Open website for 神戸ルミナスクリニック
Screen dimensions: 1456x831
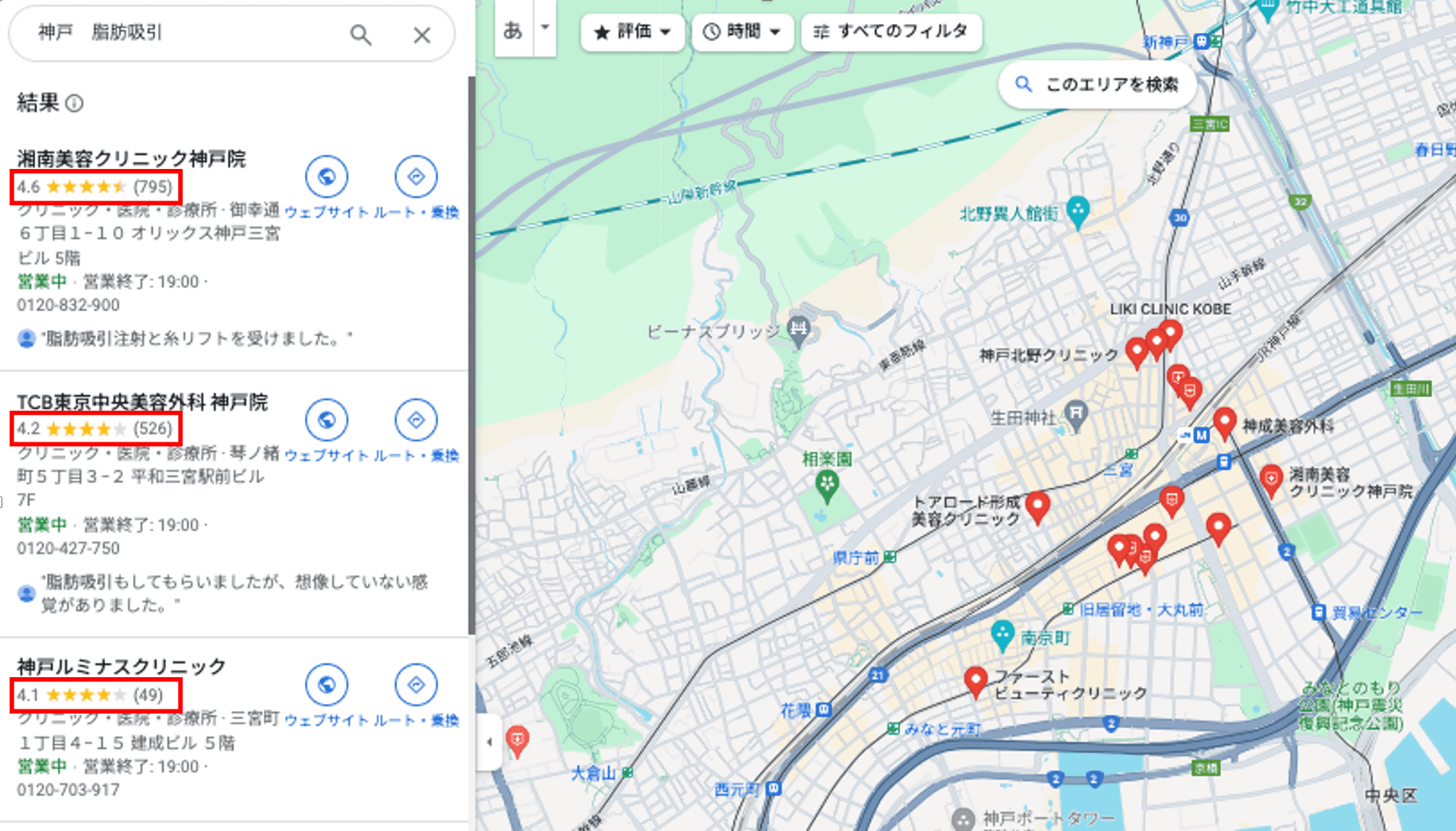(x=326, y=685)
